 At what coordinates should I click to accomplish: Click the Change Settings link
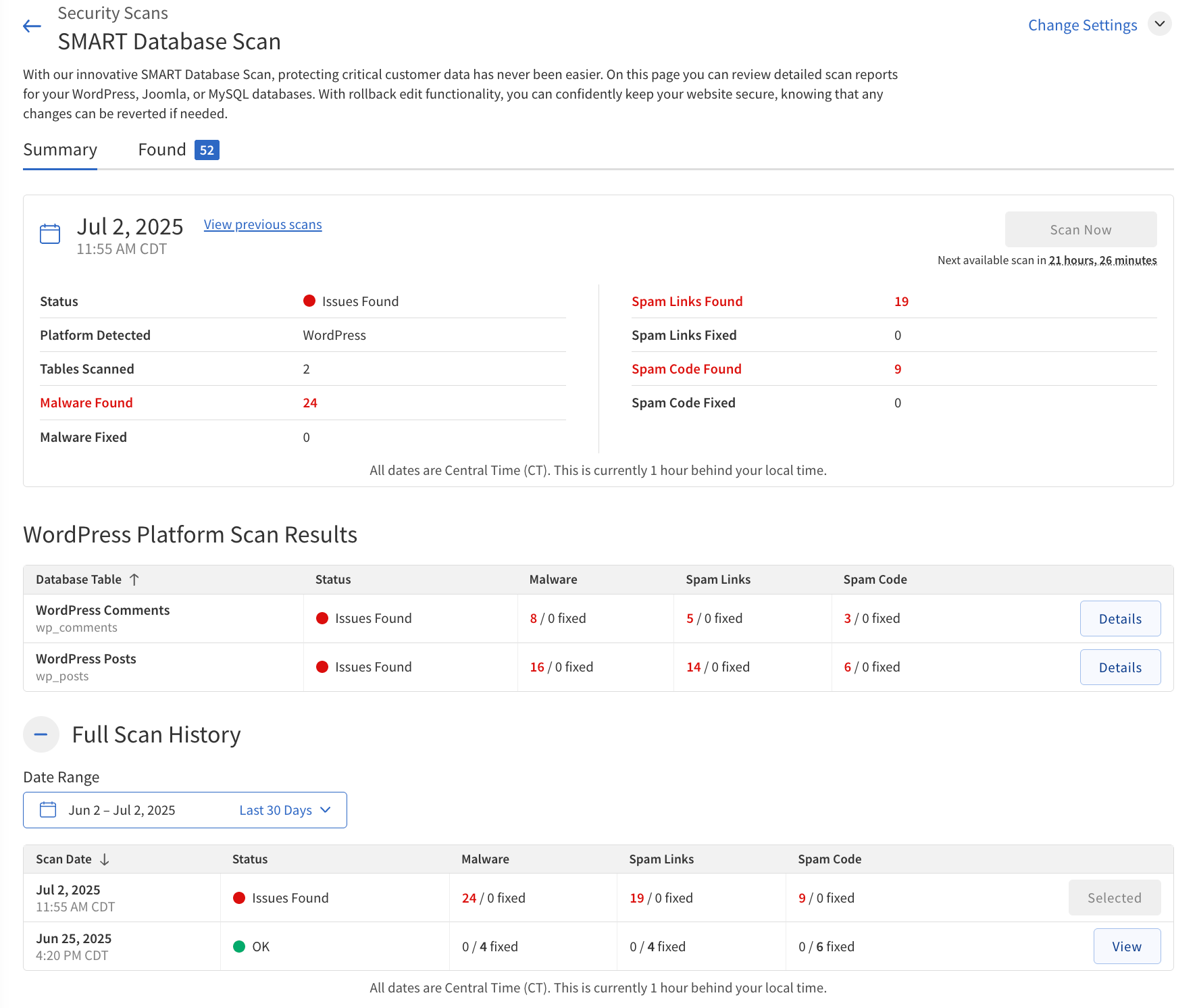tap(1082, 25)
